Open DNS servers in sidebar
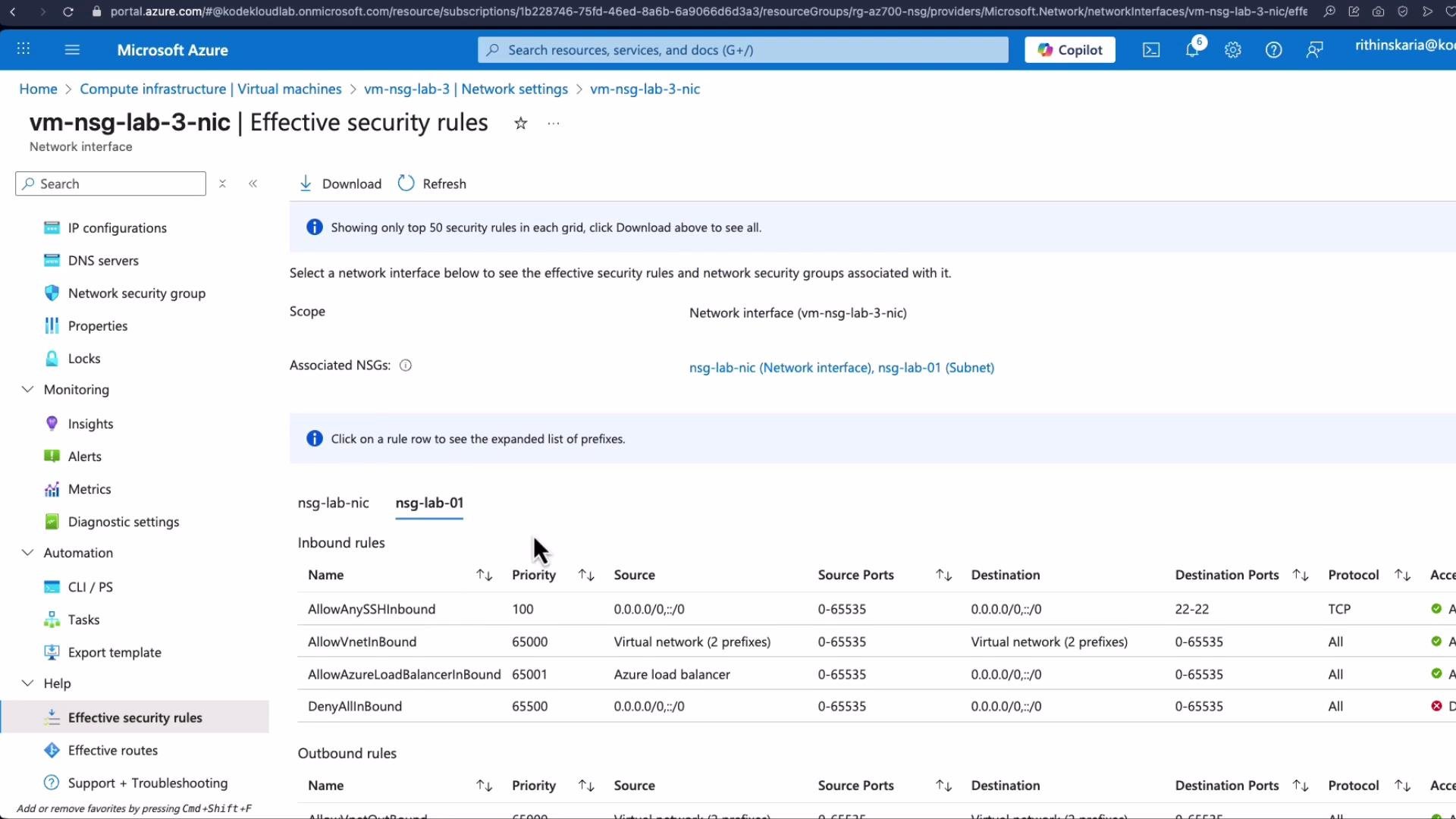The width and height of the screenshot is (1456, 819). [x=103, y=261]
